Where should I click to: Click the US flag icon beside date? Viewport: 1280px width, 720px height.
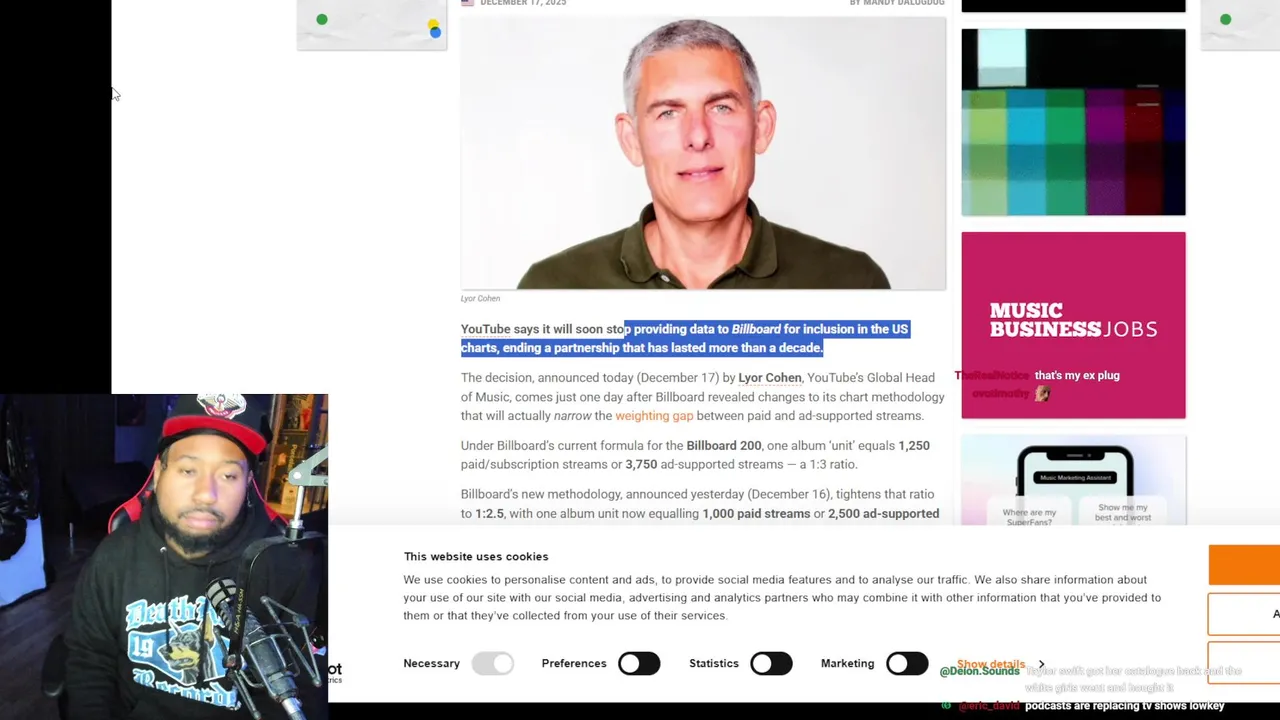click(467, 3)
